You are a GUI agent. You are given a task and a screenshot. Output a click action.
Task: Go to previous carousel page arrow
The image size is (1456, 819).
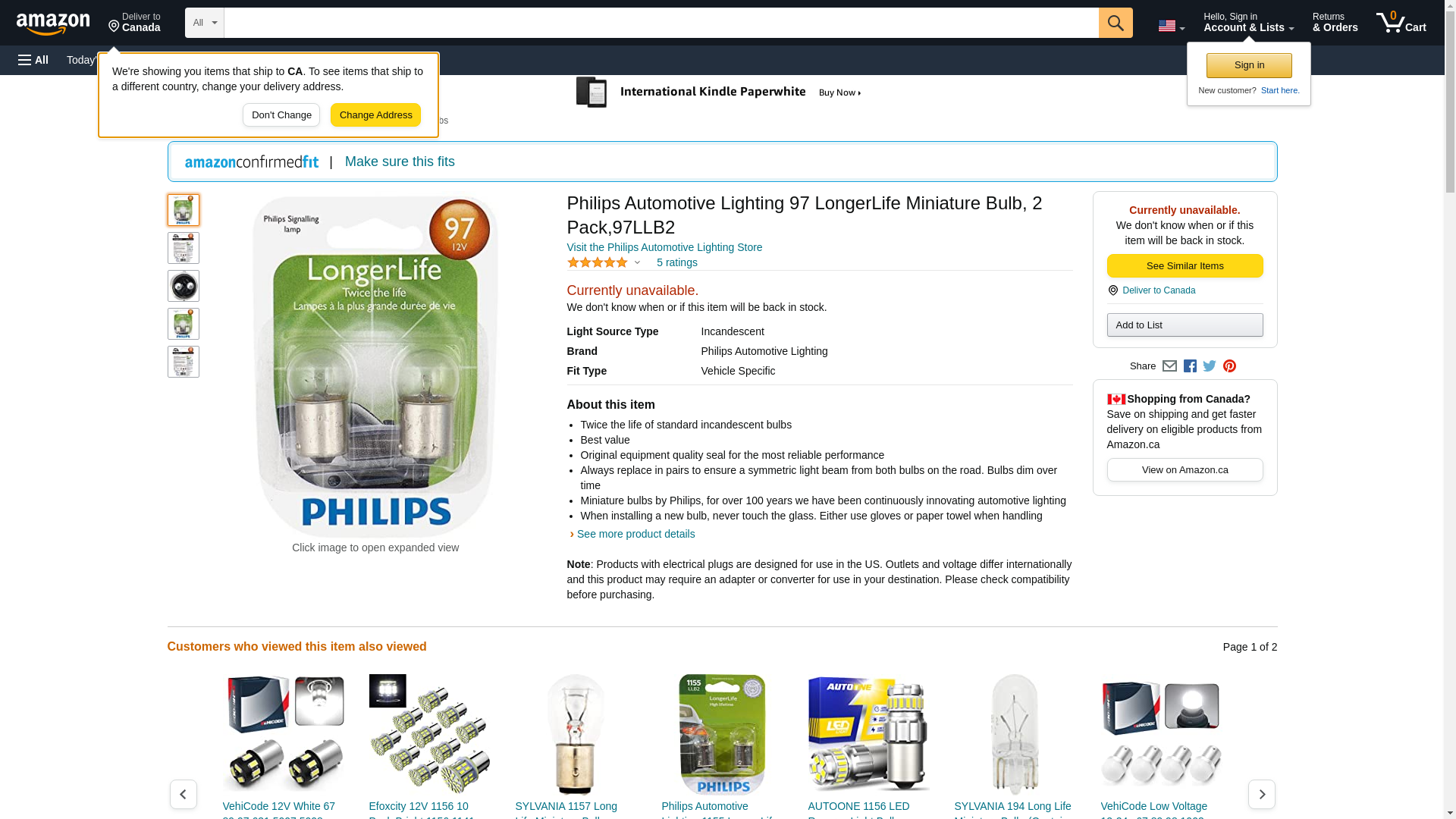tap(183, 794)
